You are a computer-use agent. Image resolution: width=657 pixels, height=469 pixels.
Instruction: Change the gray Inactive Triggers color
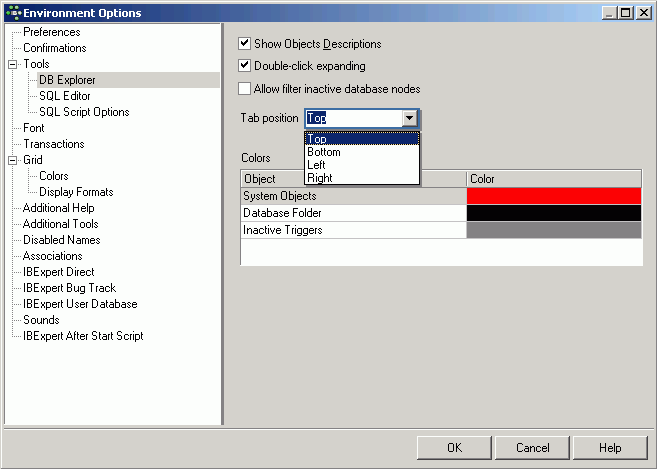pyautogui.click(x=553, y=230)
